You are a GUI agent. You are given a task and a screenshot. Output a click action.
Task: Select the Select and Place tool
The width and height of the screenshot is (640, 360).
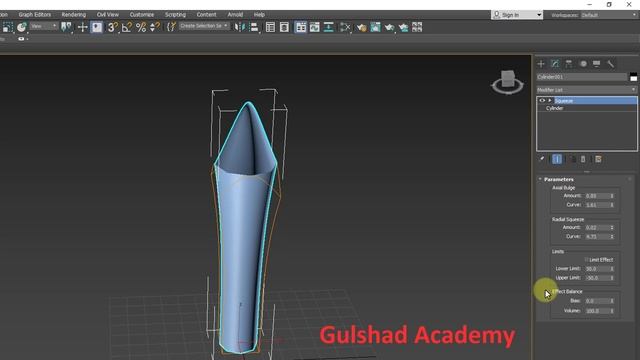[x=21, y=27]
